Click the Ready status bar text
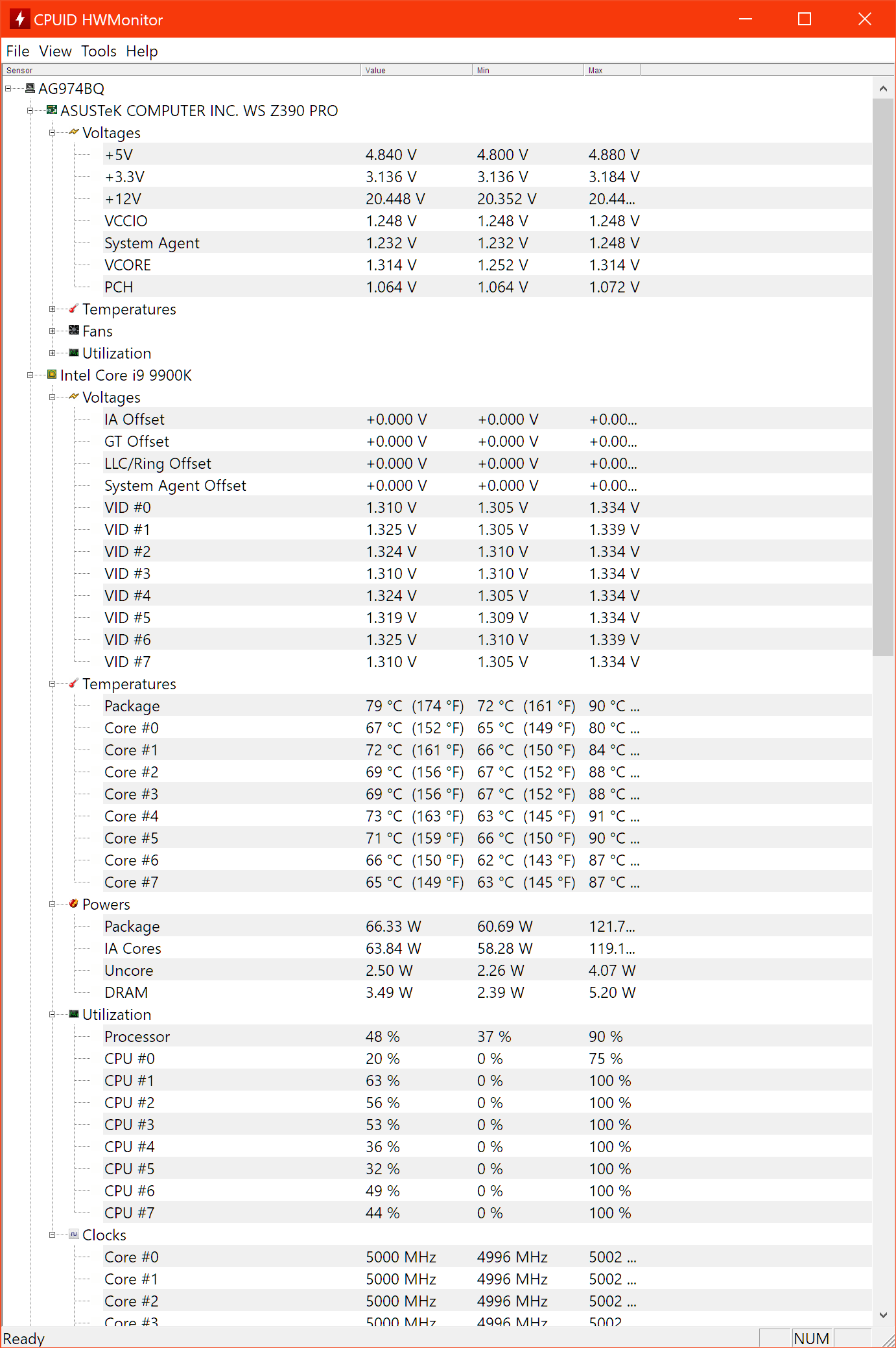The image size is (896, 1348). pos(24,1338)
